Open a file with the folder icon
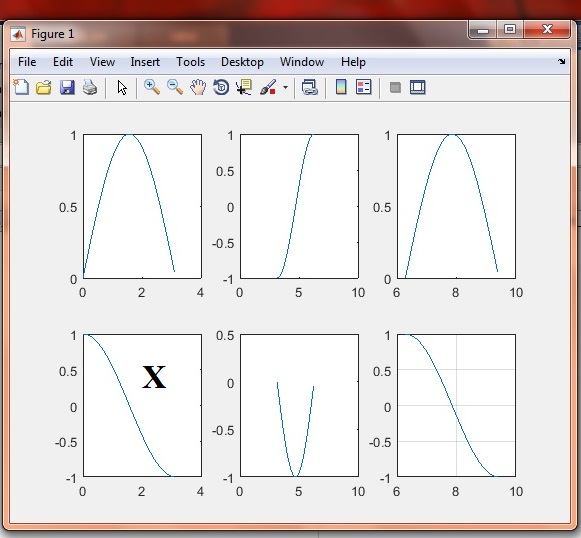581x538 pixels. click(44, 88)
